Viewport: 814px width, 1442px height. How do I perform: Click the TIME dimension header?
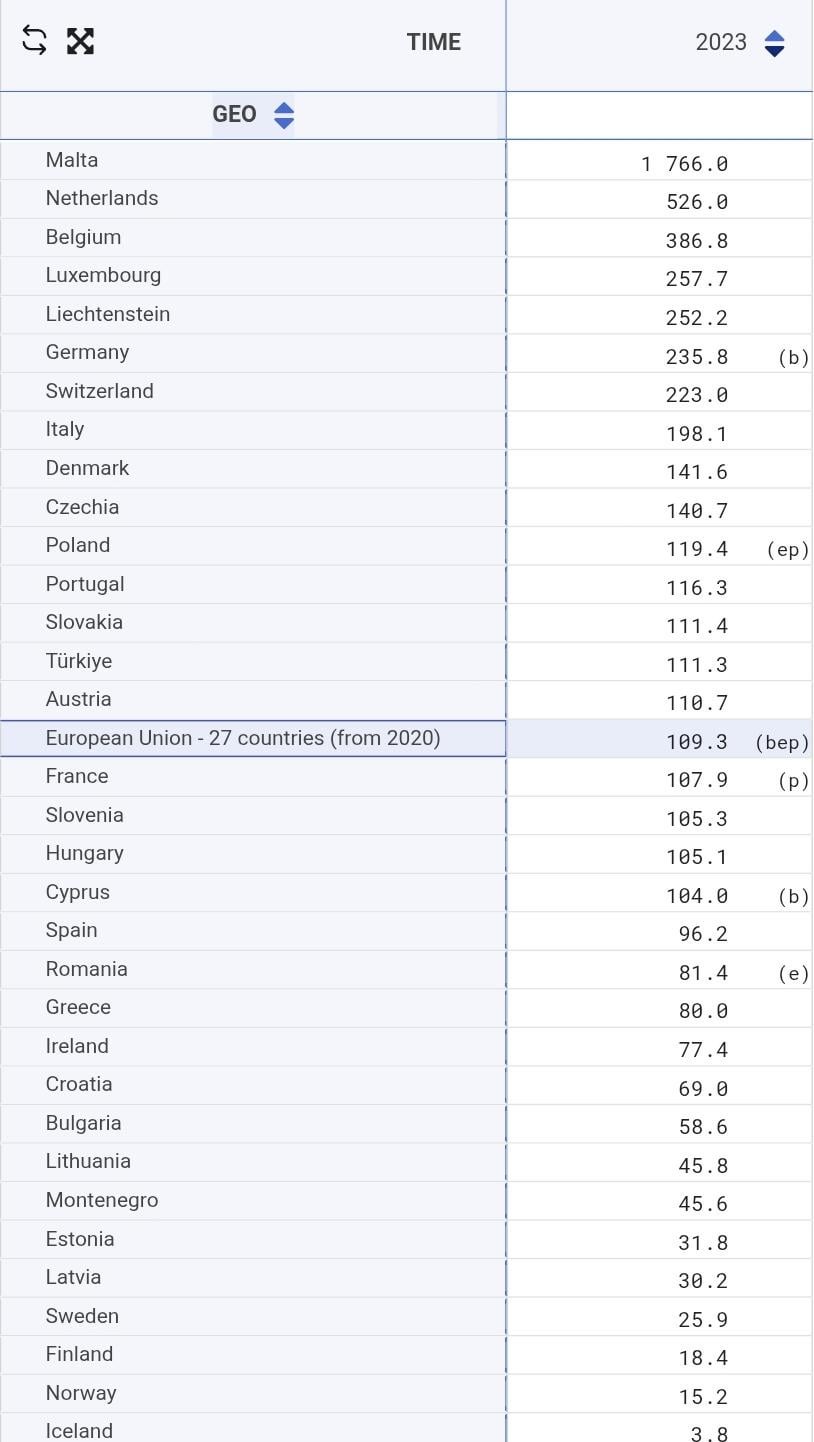[x=433, y=42]
